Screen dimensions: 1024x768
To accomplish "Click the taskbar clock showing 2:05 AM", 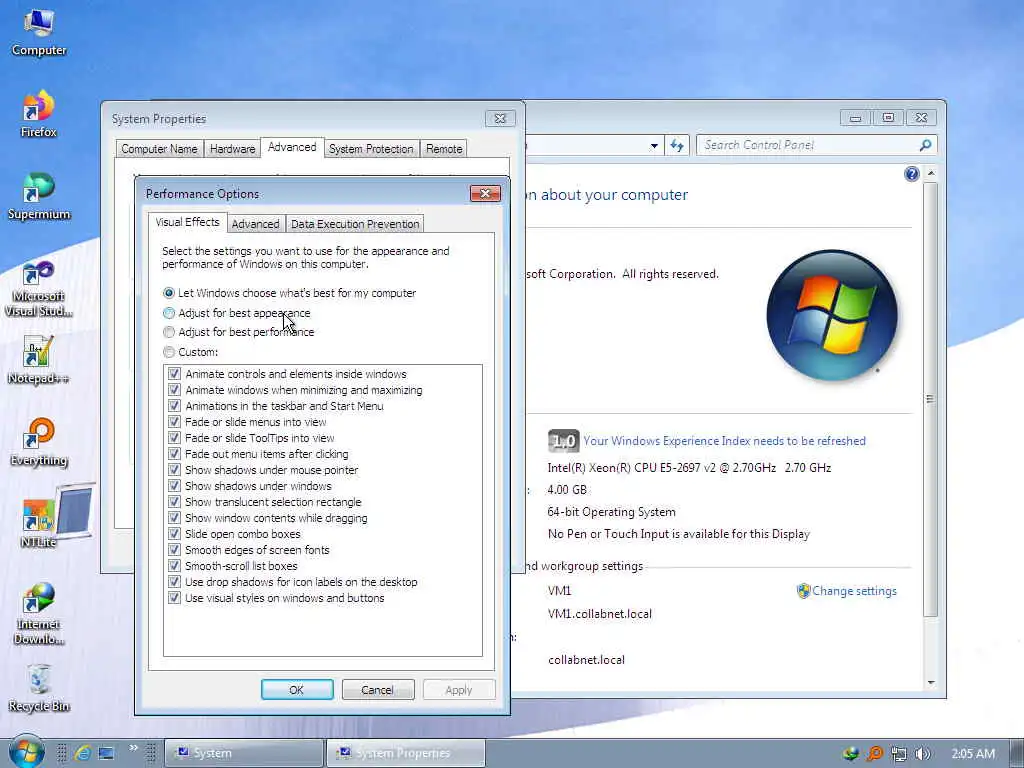I will coord(973,754).
